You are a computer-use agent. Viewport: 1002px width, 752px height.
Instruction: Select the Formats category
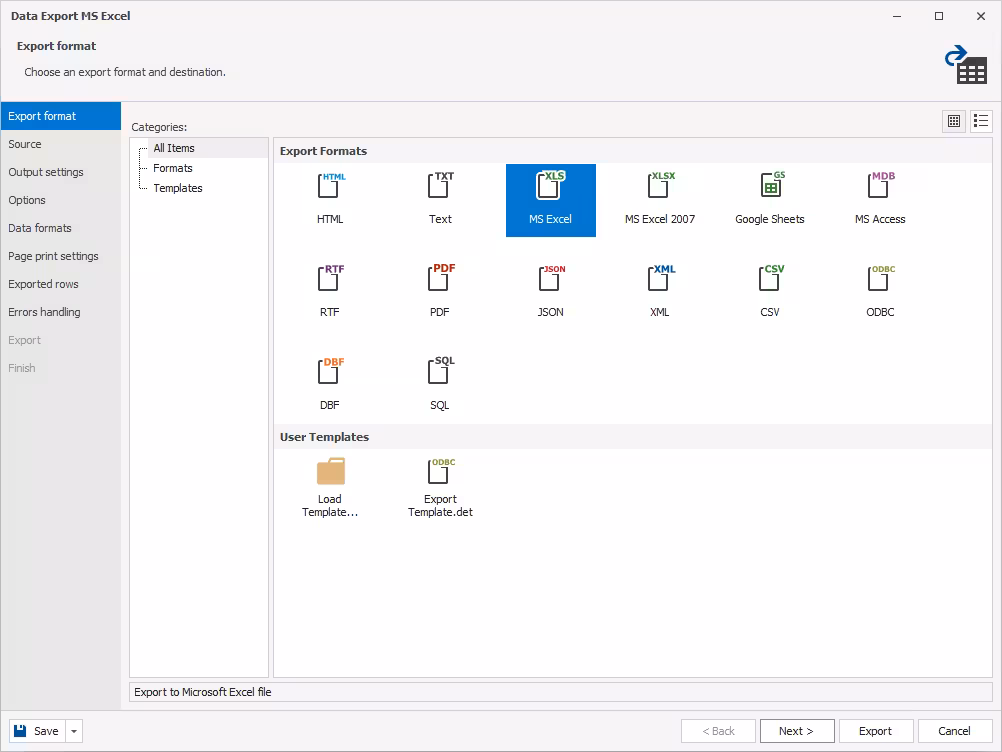[173, 168]
